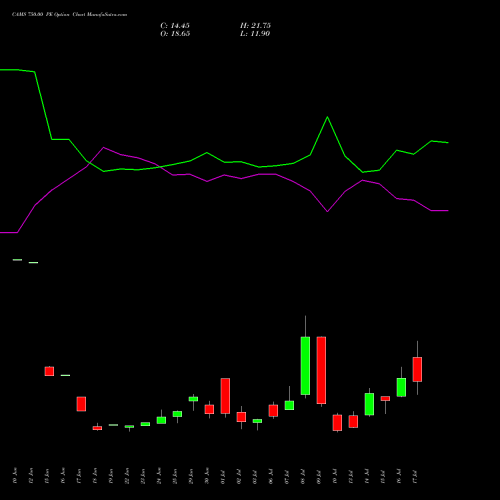The height and width of the screenshot is (500, 500).
Task: Click the low value "L: 11.90"
Action: (x=255, y=34)
